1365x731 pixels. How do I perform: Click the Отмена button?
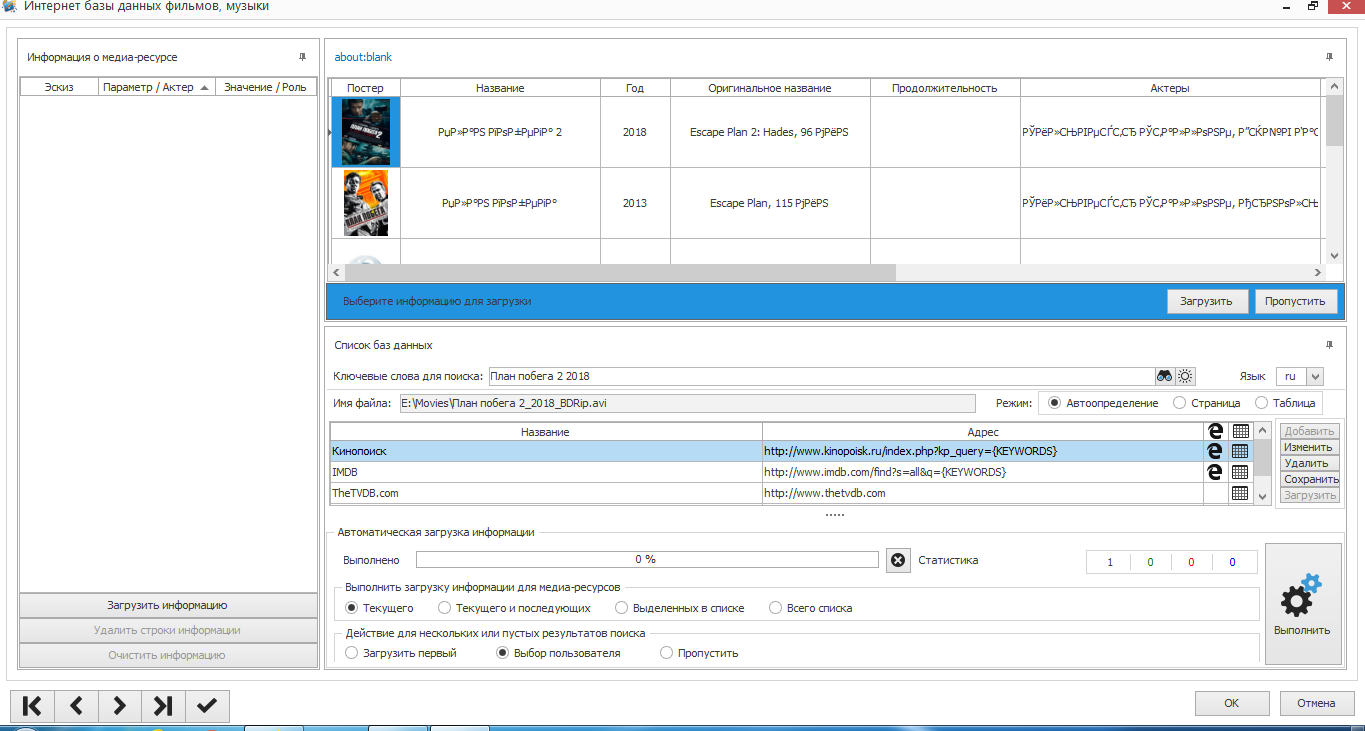(1316, 703)
